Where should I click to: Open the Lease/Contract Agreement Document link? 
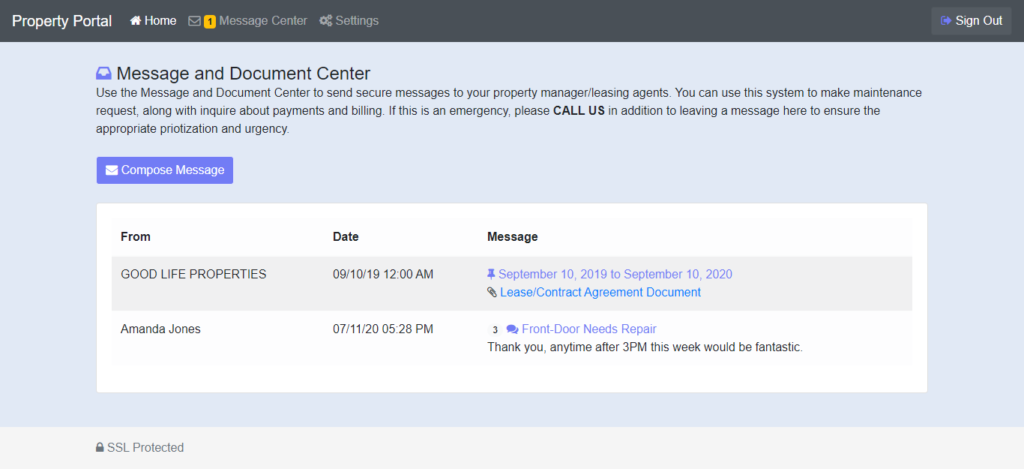point(600,293)
